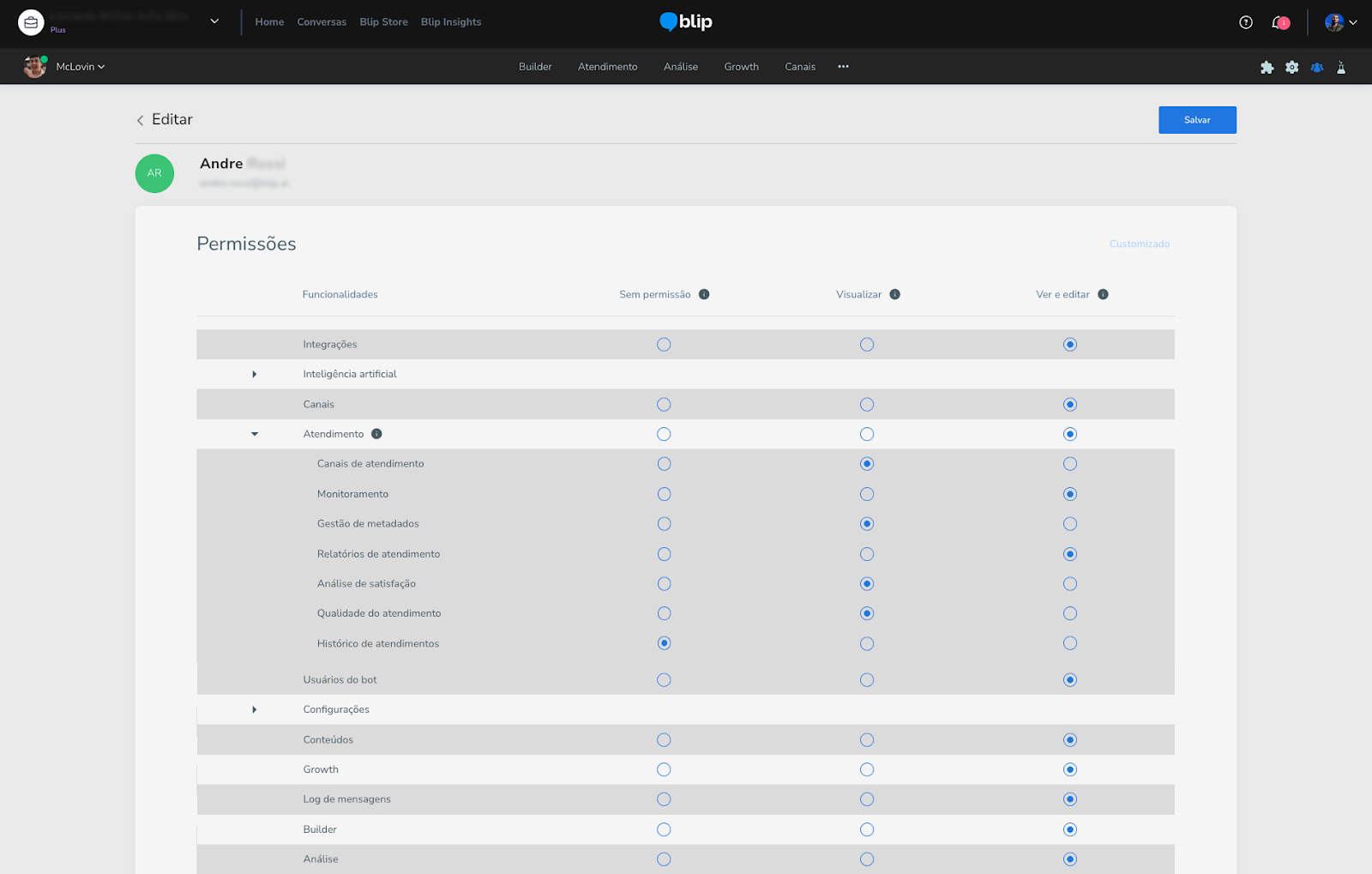
Task: Collapse the Atendimento section
Action: tap(255, 434)
